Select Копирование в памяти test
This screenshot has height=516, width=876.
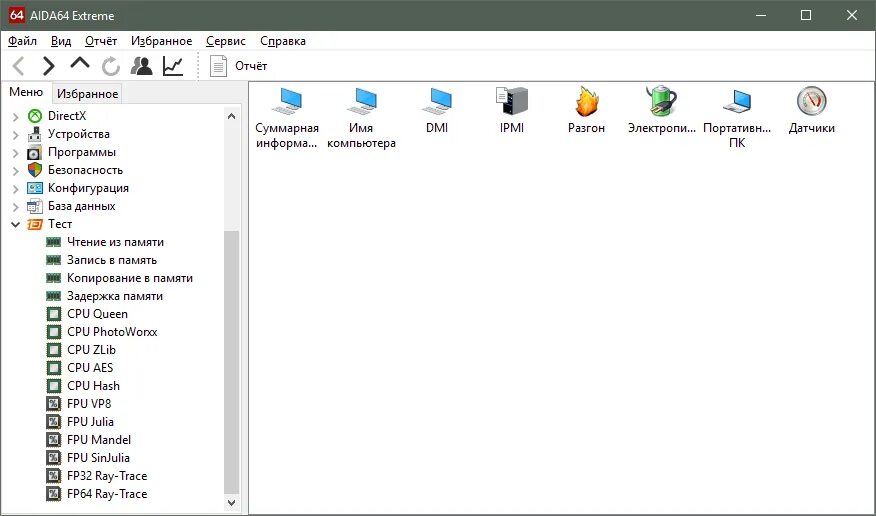(130, 278)
